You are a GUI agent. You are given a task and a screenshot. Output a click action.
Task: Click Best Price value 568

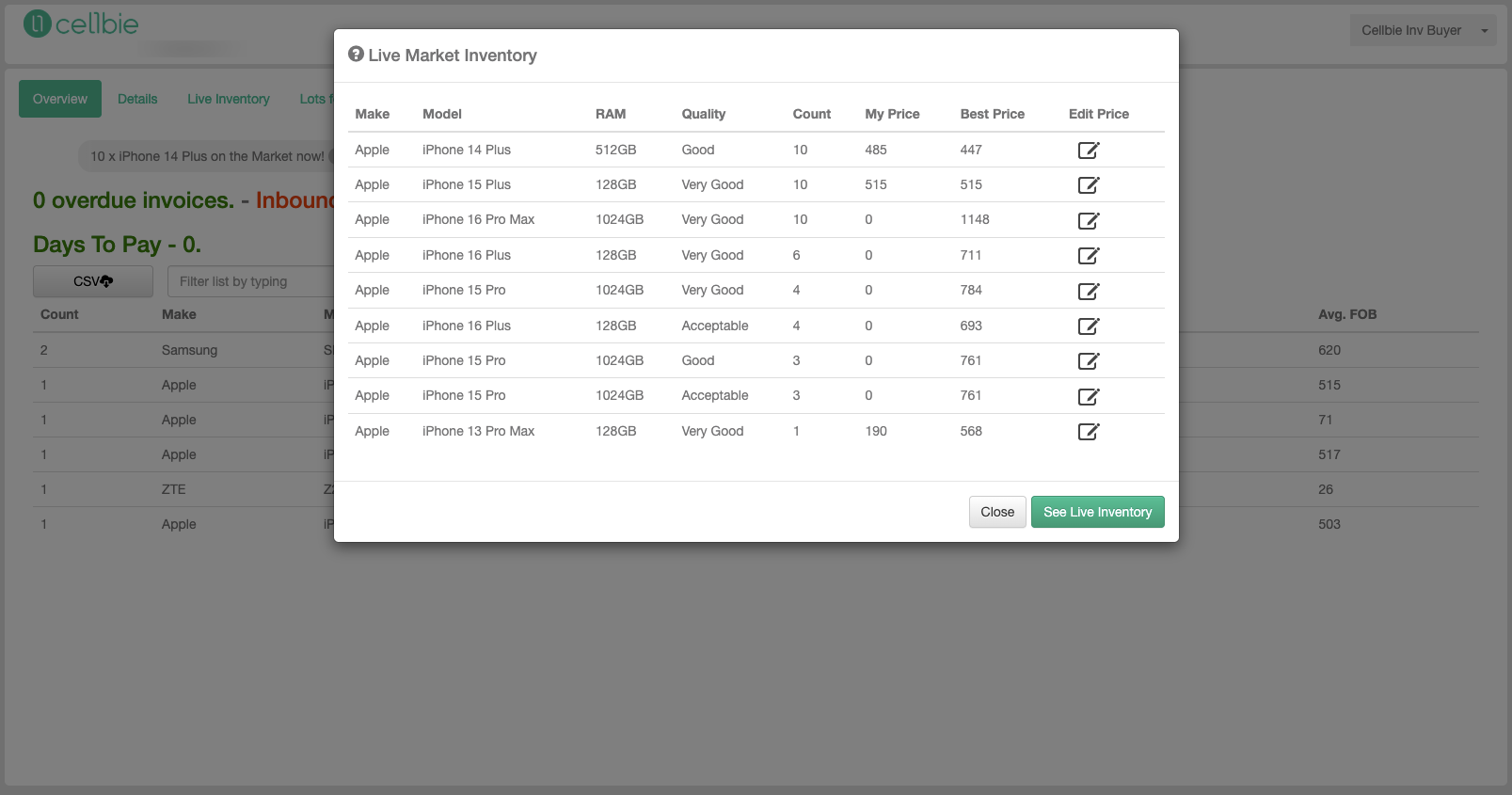(970, 431)
